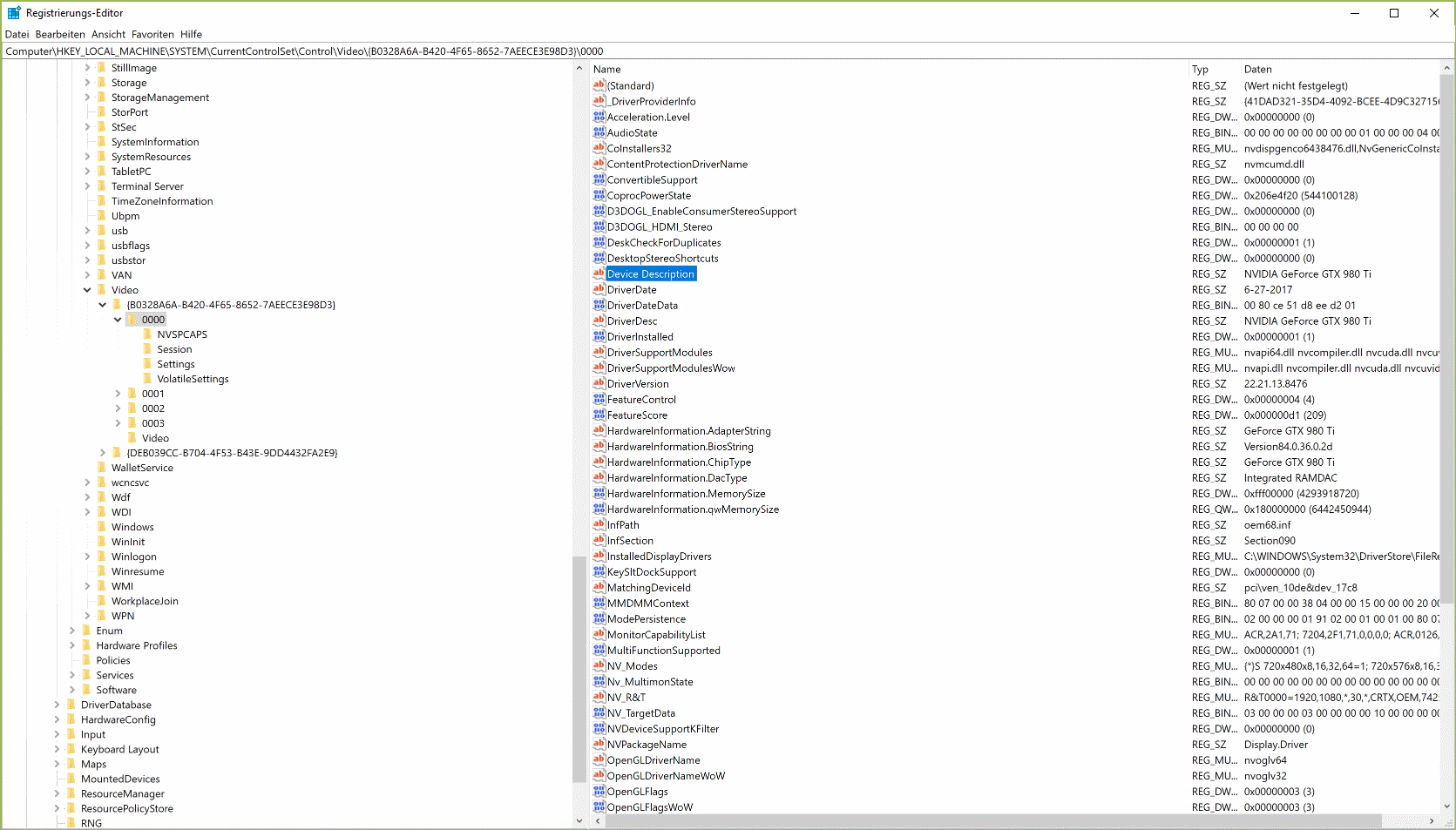Click the DWORD icon beside FeatureScore
The image size is (1456, 830).
coord(599,415)
